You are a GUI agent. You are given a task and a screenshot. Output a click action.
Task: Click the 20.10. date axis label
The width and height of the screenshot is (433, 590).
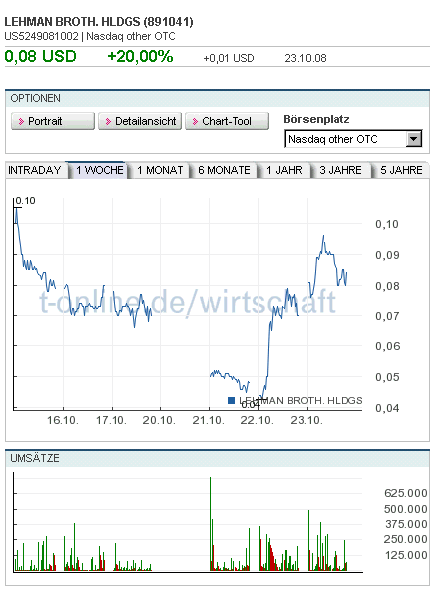(x=159, y=420)
